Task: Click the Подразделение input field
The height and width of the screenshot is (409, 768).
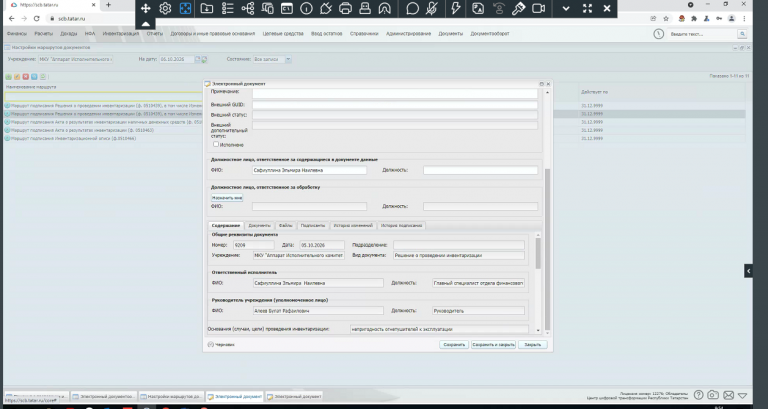Action: 458,245
